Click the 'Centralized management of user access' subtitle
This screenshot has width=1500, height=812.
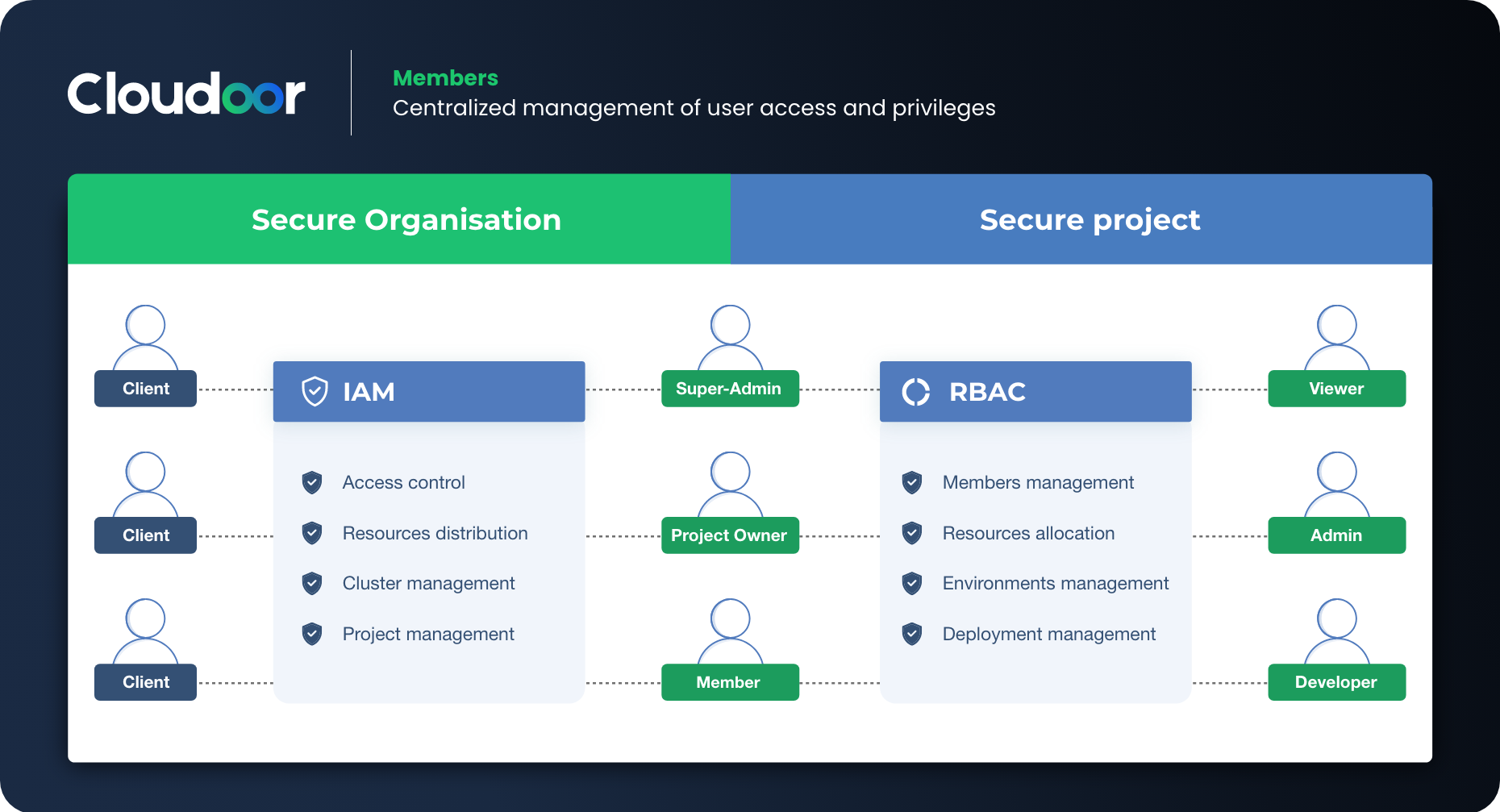(x=694, y=108)
